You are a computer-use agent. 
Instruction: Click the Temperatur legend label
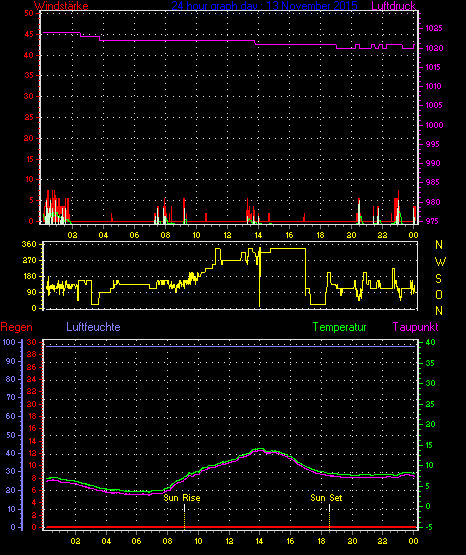point(339,327)
